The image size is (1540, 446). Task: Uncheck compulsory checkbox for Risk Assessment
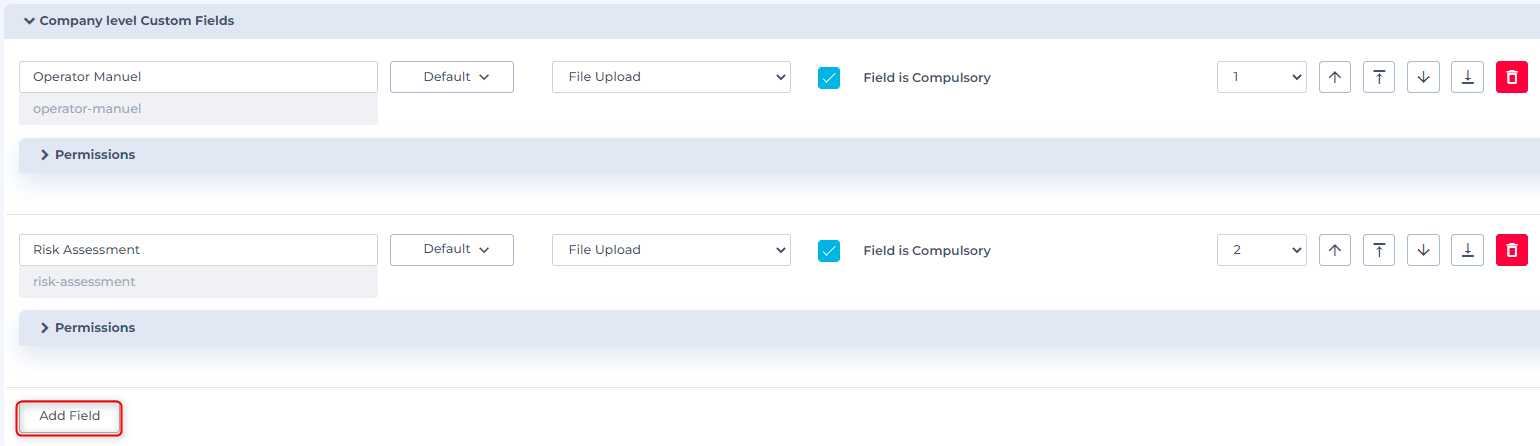829,251
